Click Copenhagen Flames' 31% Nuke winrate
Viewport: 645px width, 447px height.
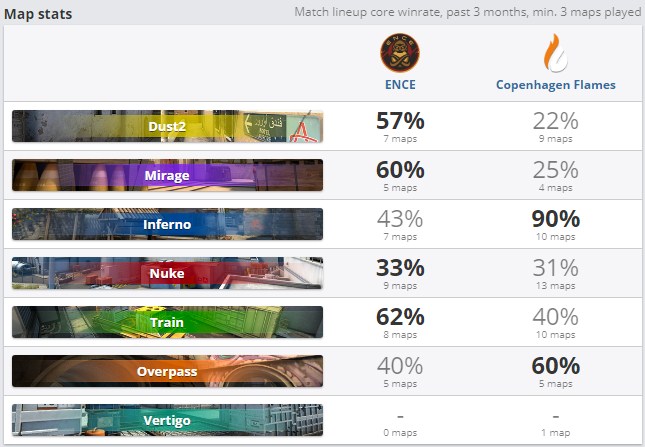click(555, 268)
